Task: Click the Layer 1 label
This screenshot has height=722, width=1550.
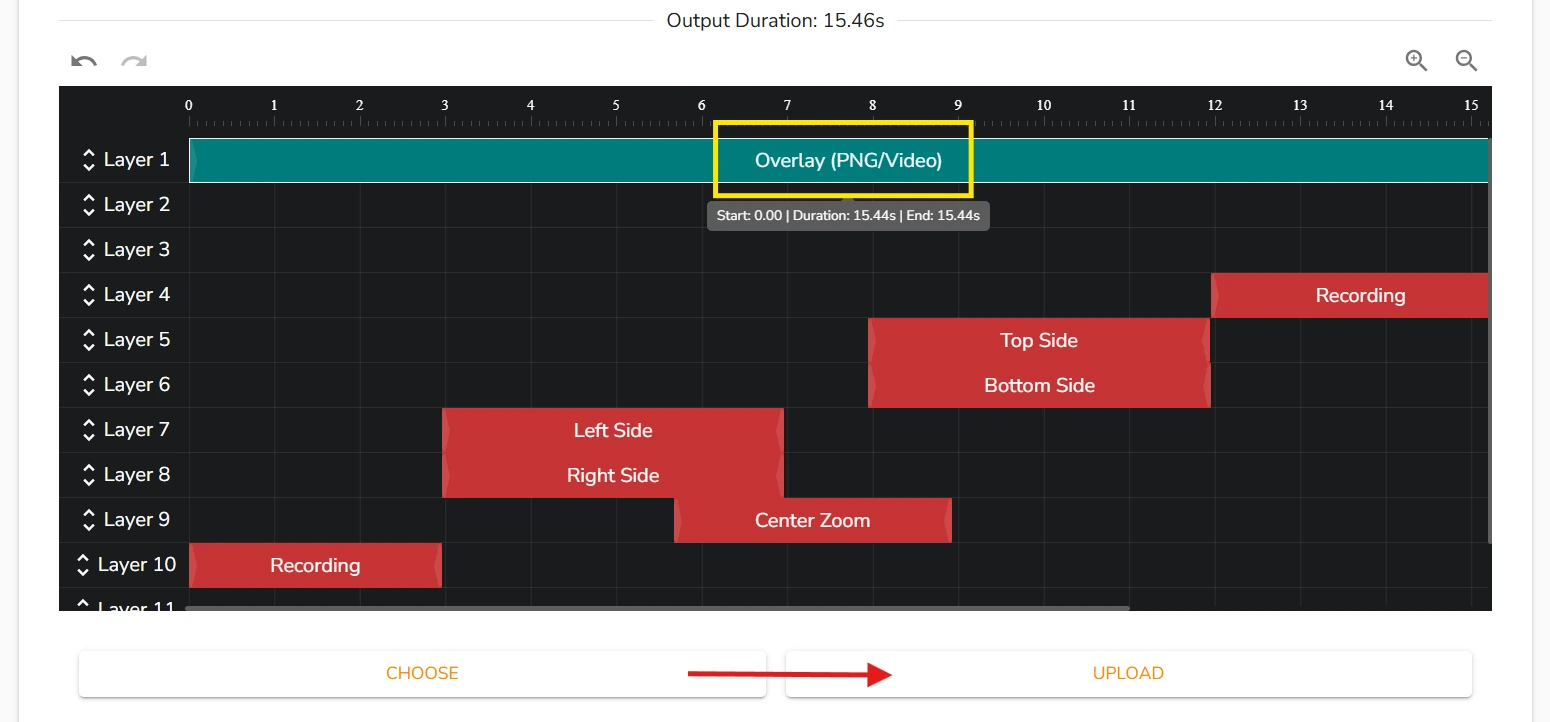Action: click(x=137, y=160)
